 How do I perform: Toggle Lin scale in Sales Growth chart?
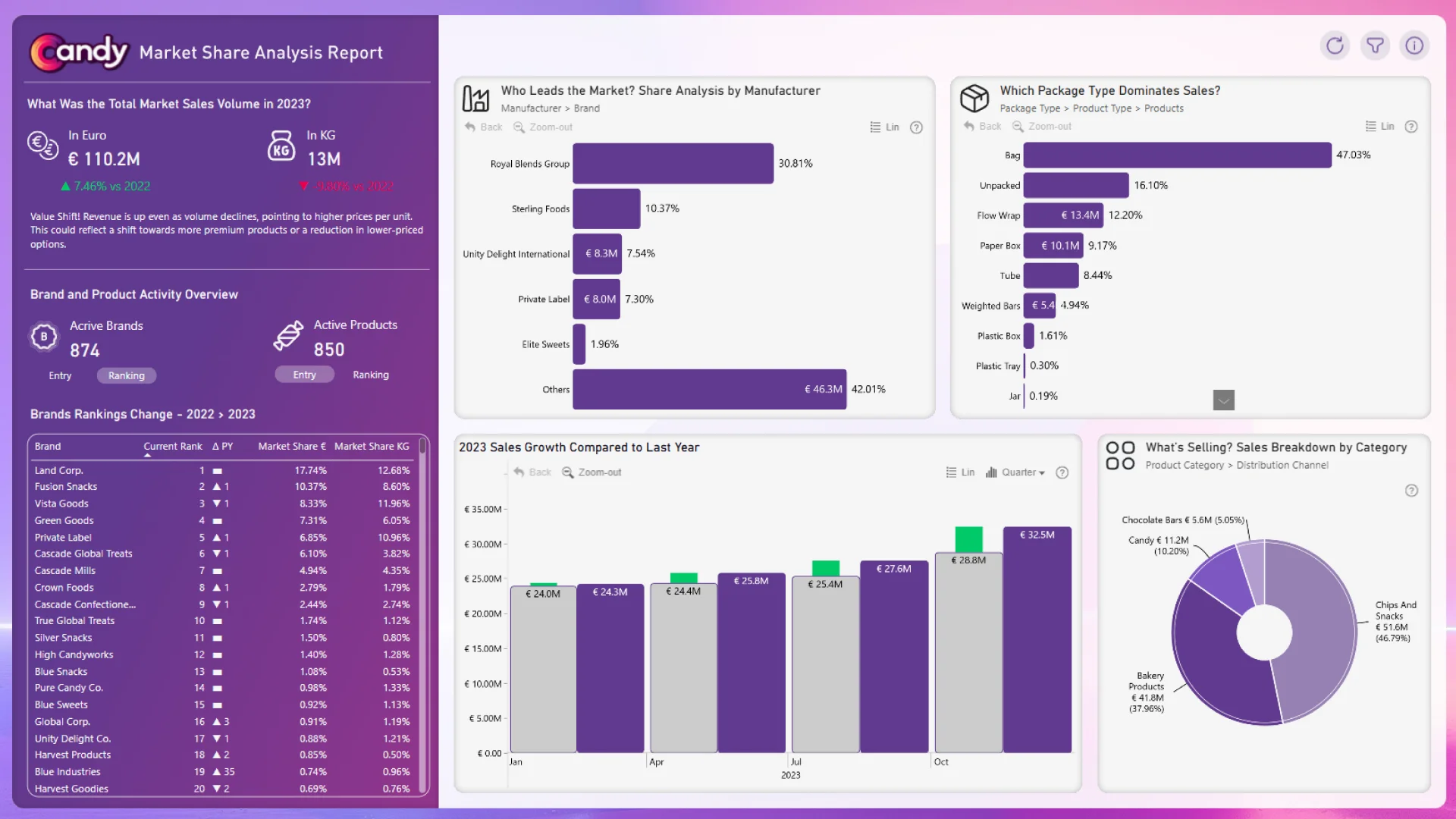point(960,472)
